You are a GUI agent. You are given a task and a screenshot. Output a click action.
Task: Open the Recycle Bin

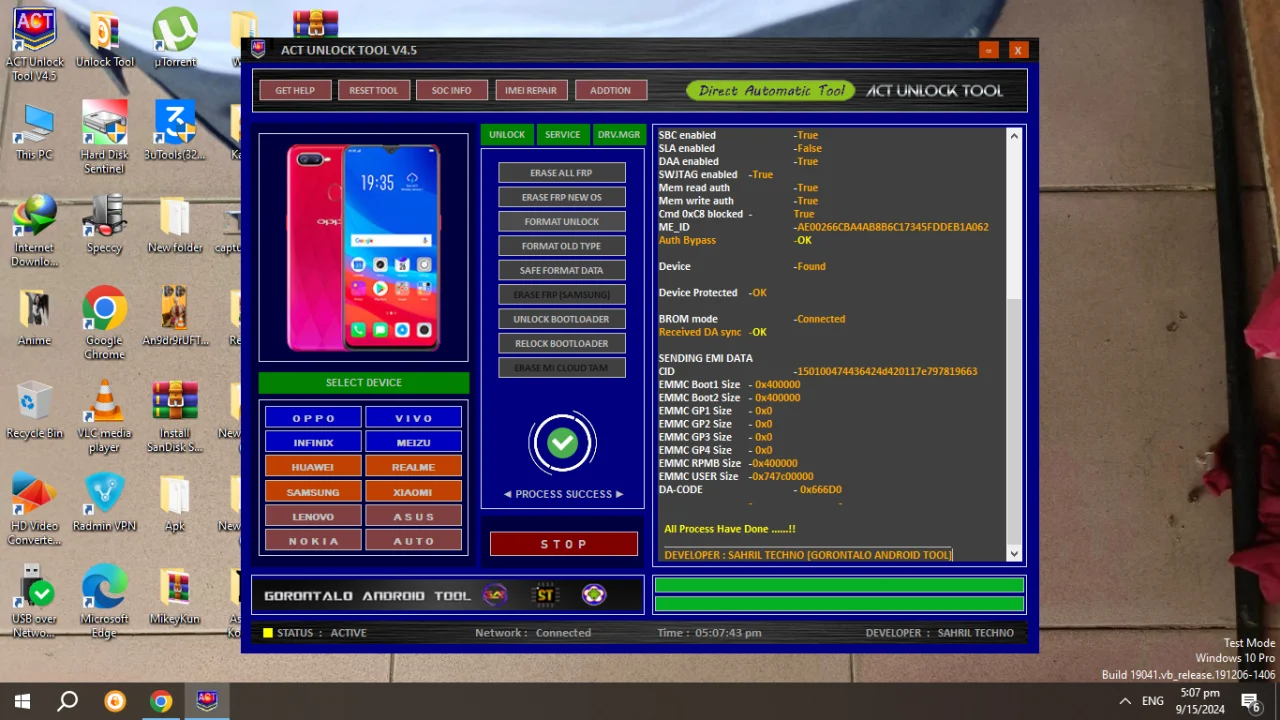click(35, 412)
